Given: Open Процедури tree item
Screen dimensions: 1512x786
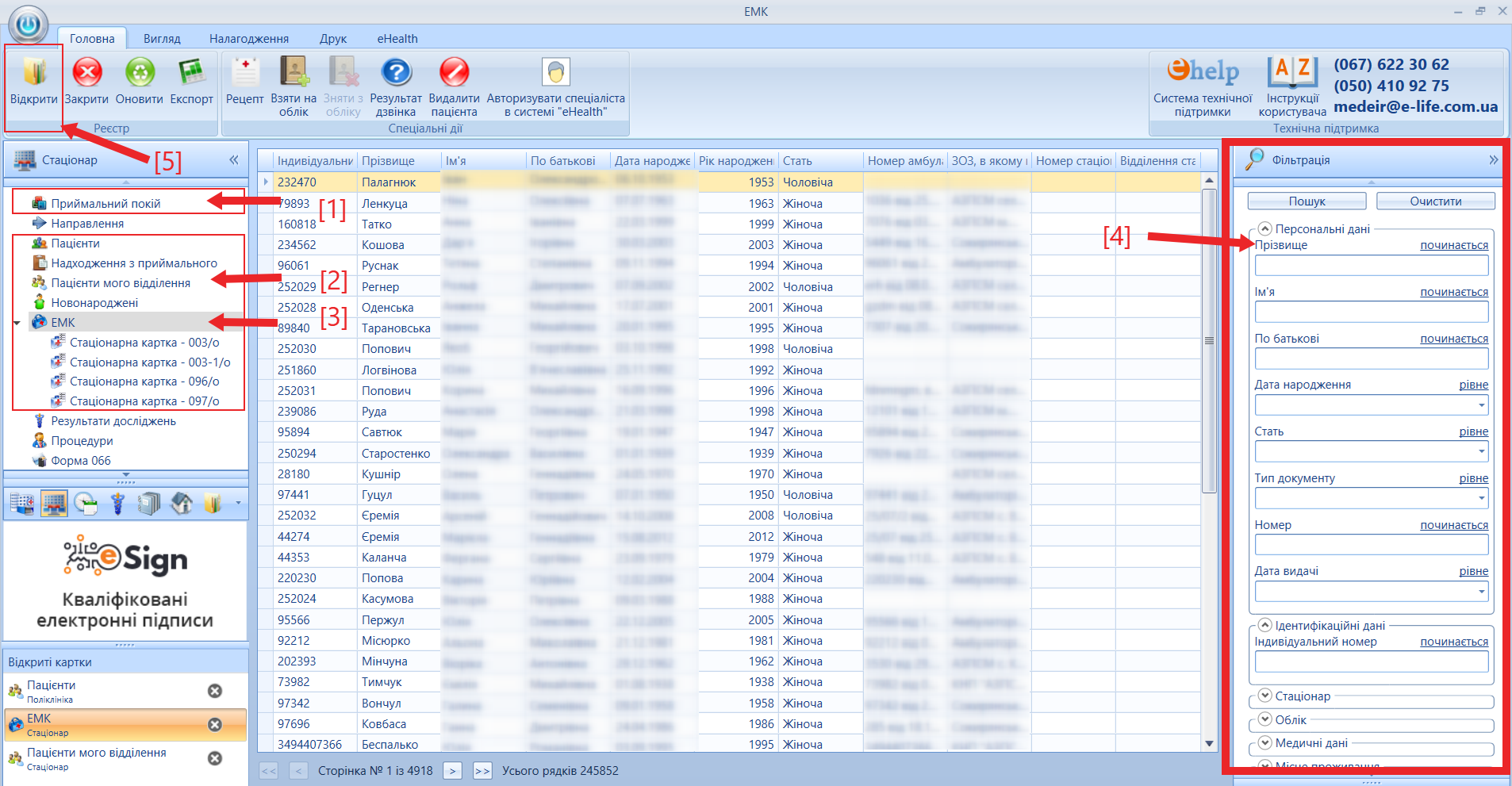Looking at the screenshot, I should pos(82,441).
